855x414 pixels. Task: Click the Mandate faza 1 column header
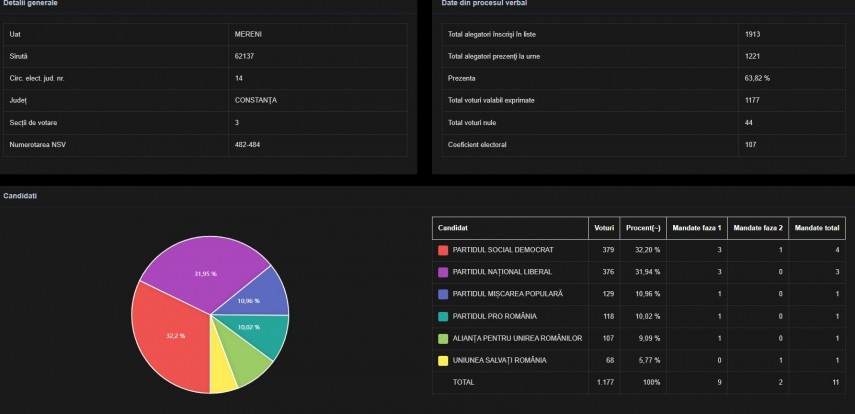coord(697,228)
